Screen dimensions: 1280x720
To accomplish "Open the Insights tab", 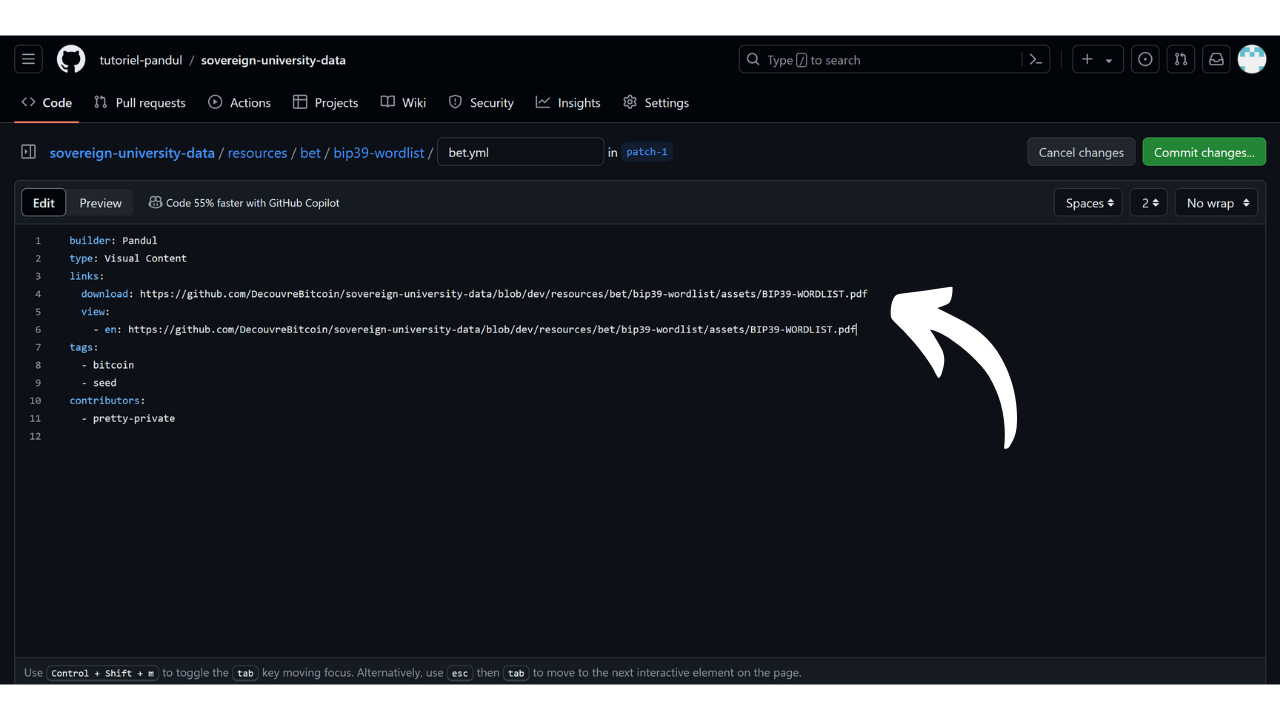I will click(x=568, y=103).
